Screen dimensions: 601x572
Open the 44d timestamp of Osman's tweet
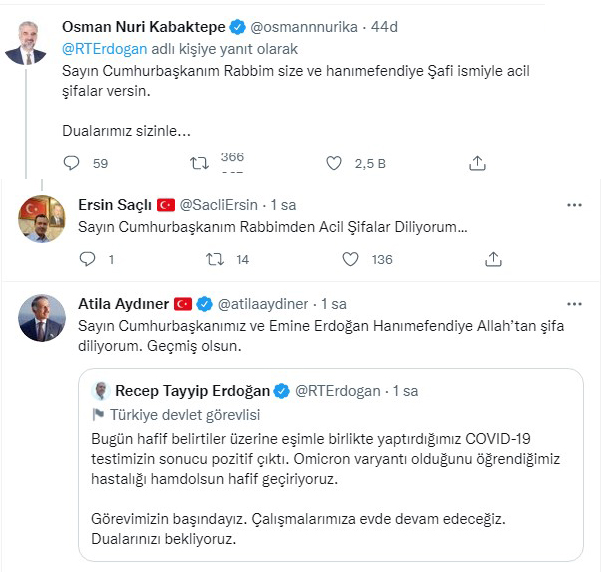tap(384, 27)
